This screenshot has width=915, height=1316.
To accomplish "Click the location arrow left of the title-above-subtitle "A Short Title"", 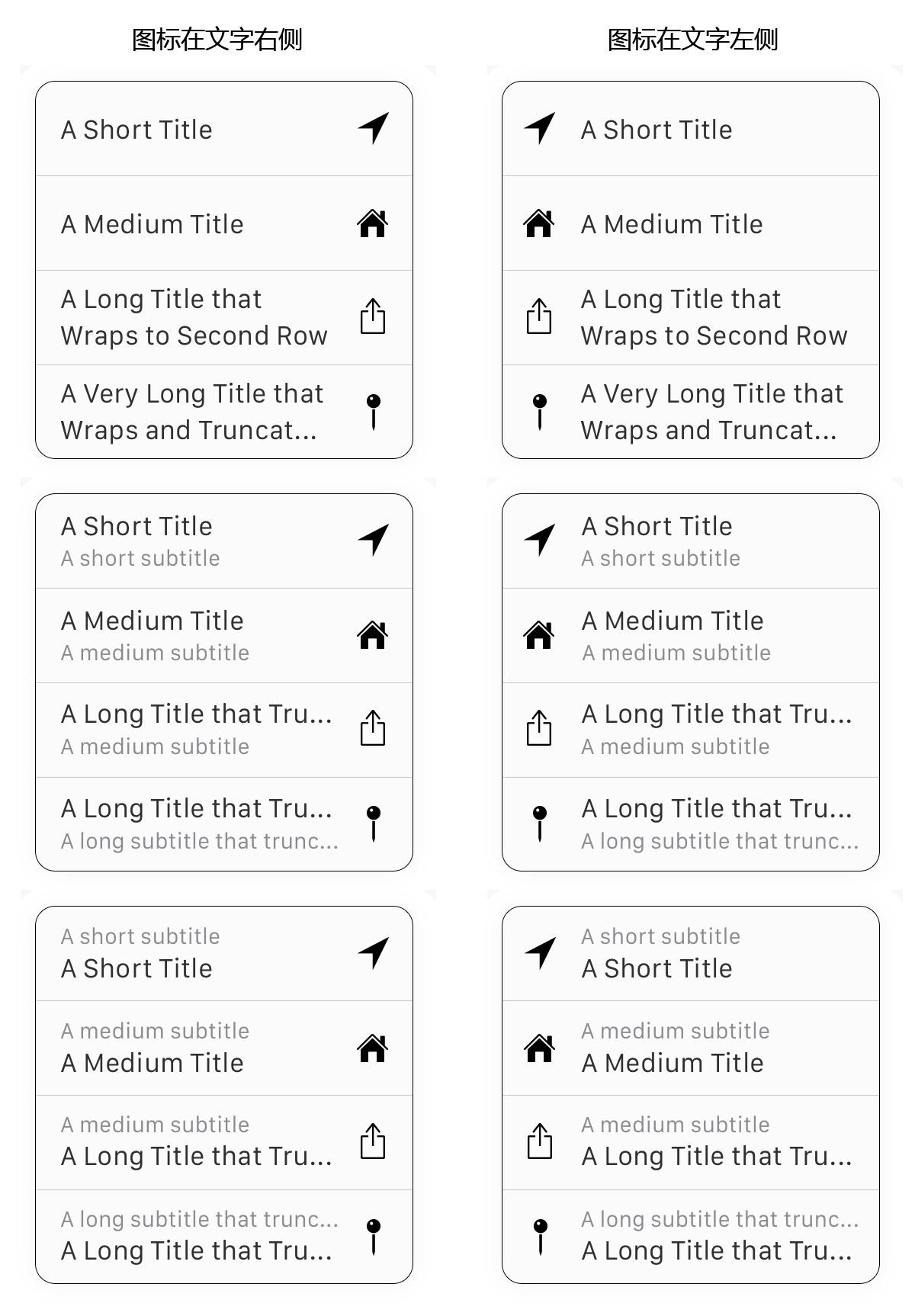I will (540, 540).
